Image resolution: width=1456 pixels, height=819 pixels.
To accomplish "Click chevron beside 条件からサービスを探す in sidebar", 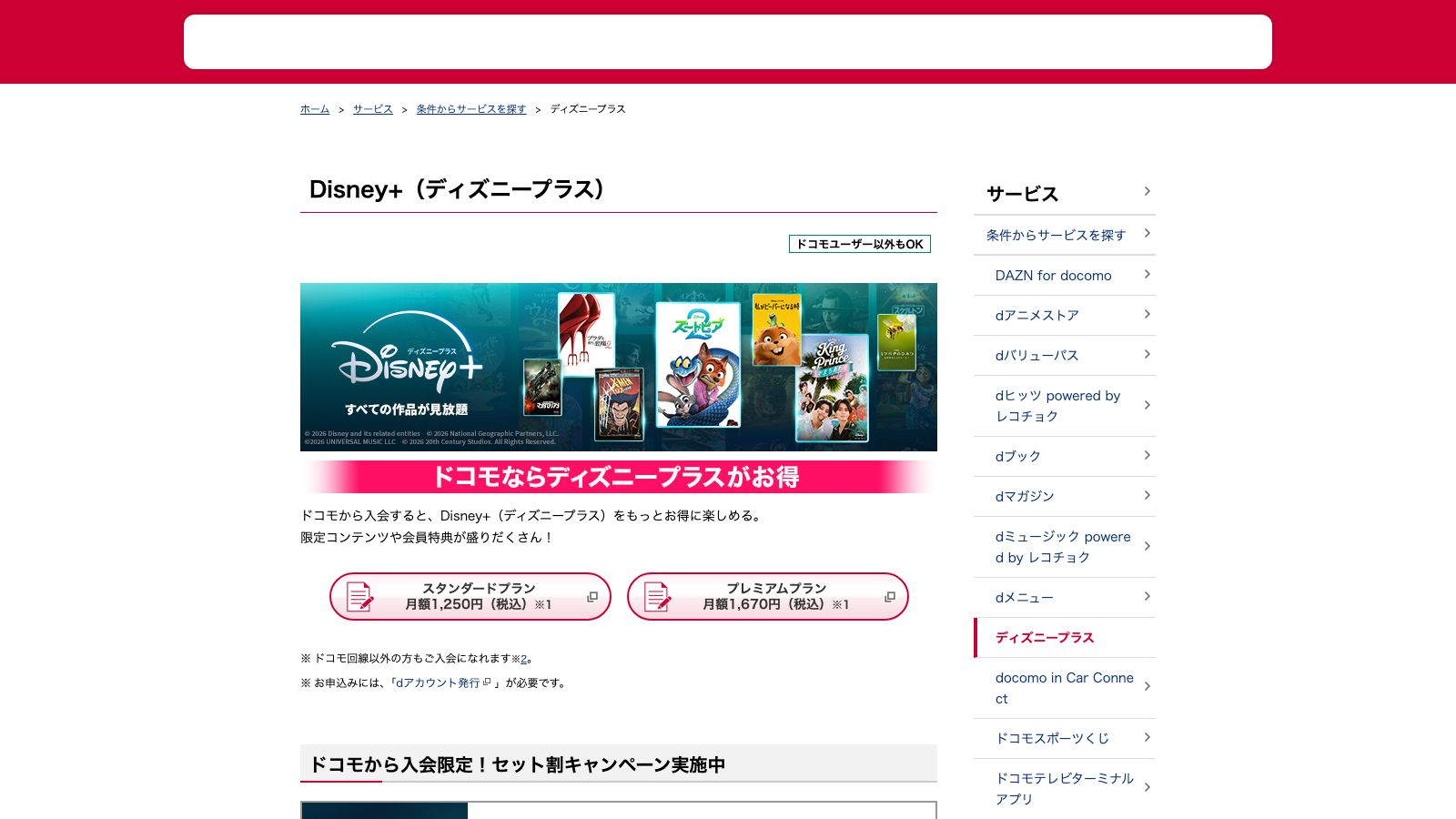I will [x=1147, y=234].
